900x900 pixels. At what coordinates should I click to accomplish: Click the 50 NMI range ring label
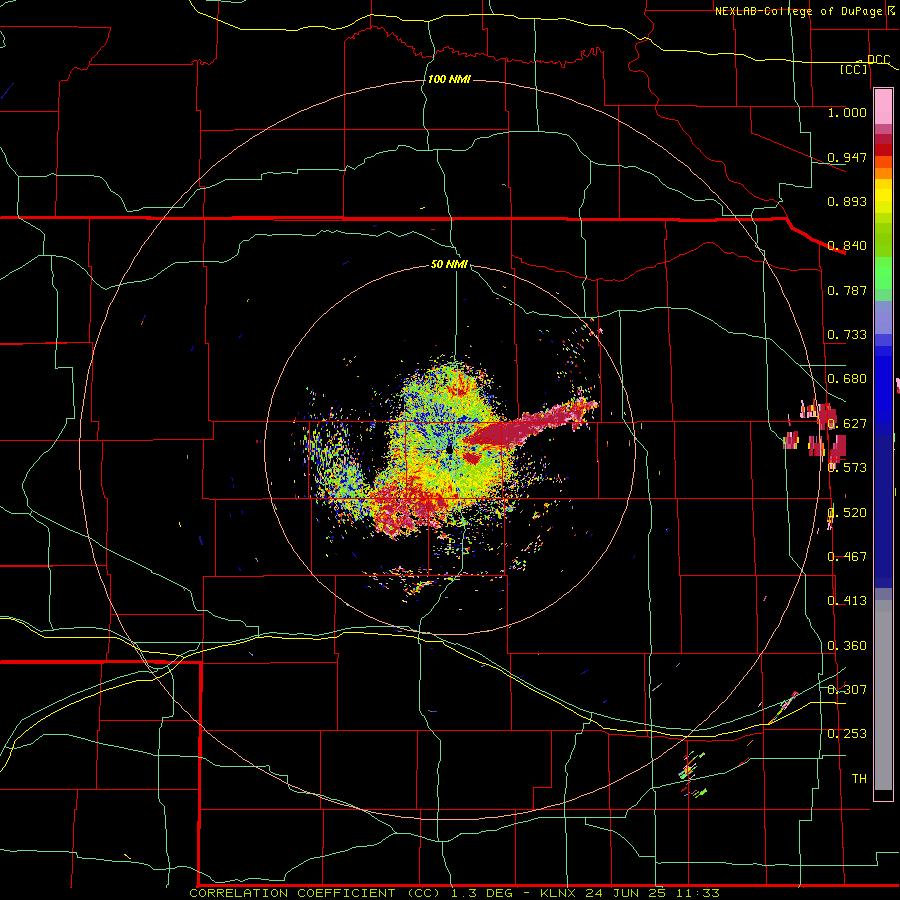click(449, 264)
